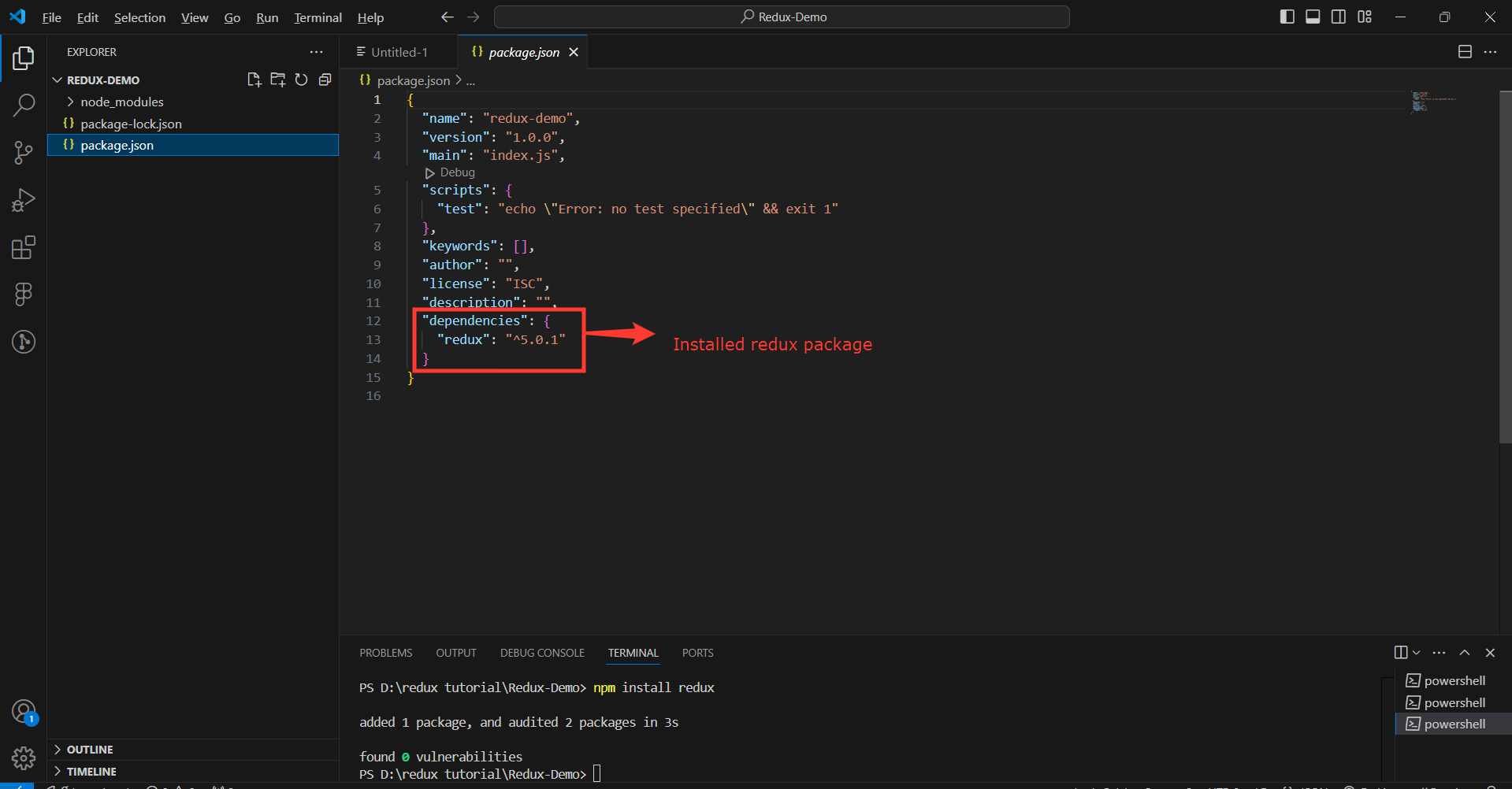Open the Help menu
Screen dimensions: 1512x789
[370, 17]
